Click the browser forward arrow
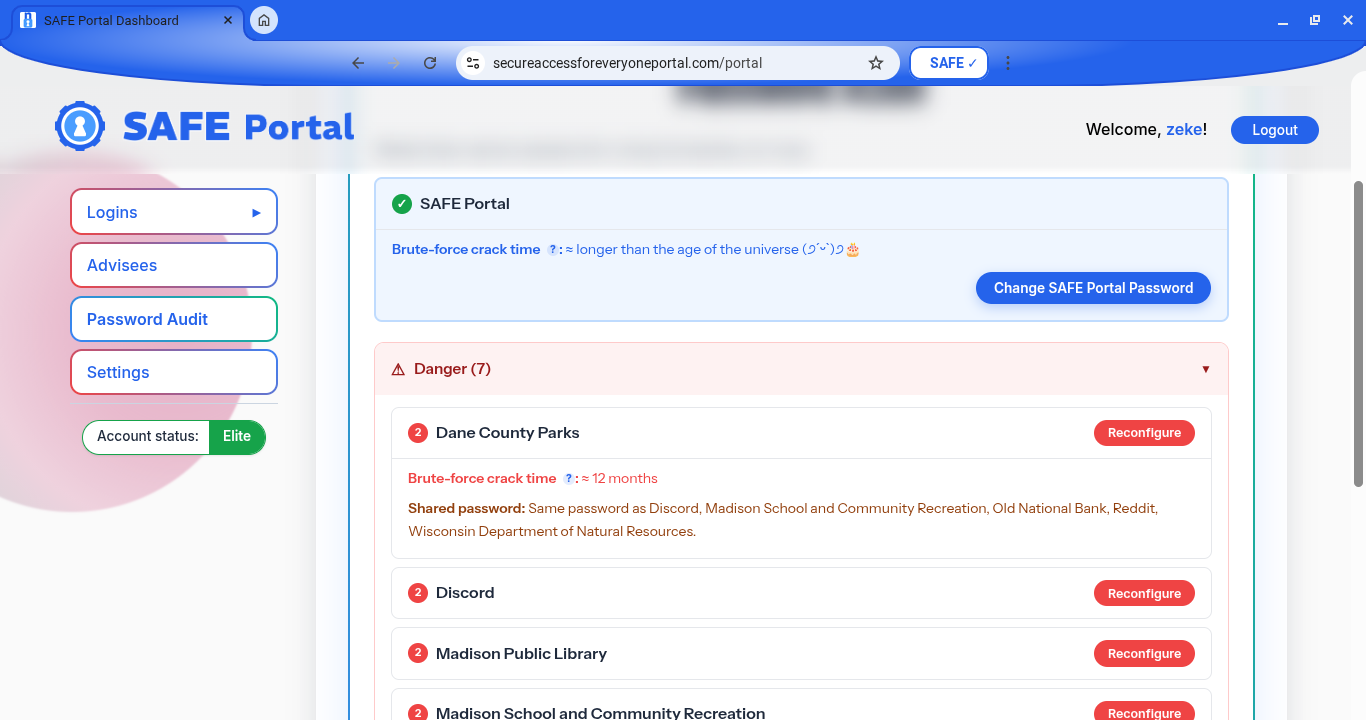Image resolution: width=1366 pixels, height=720 pixels. click(394, 63)
